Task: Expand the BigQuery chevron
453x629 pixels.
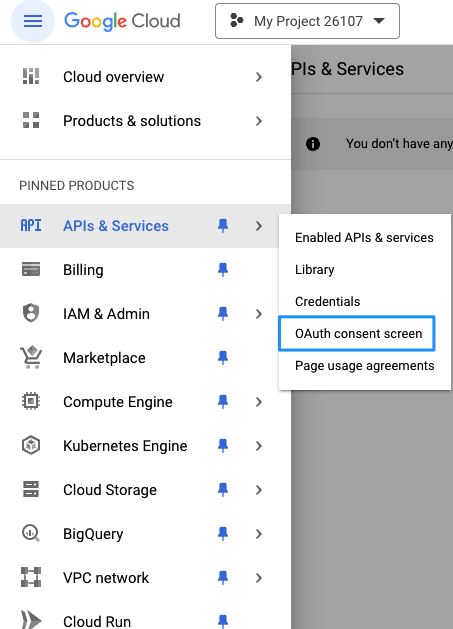Action: coord(259,534)
